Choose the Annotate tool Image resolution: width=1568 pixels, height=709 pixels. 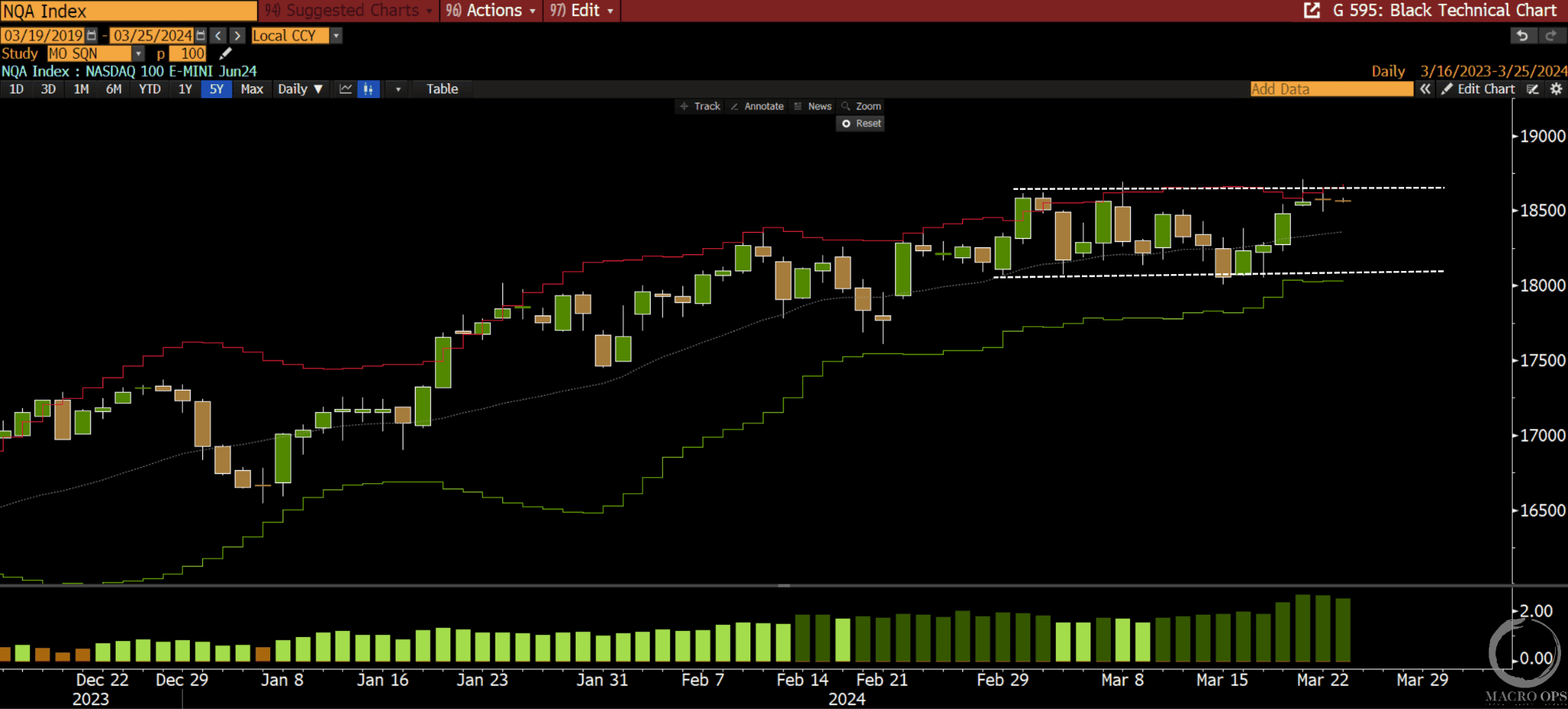click(x=757, y=106)
